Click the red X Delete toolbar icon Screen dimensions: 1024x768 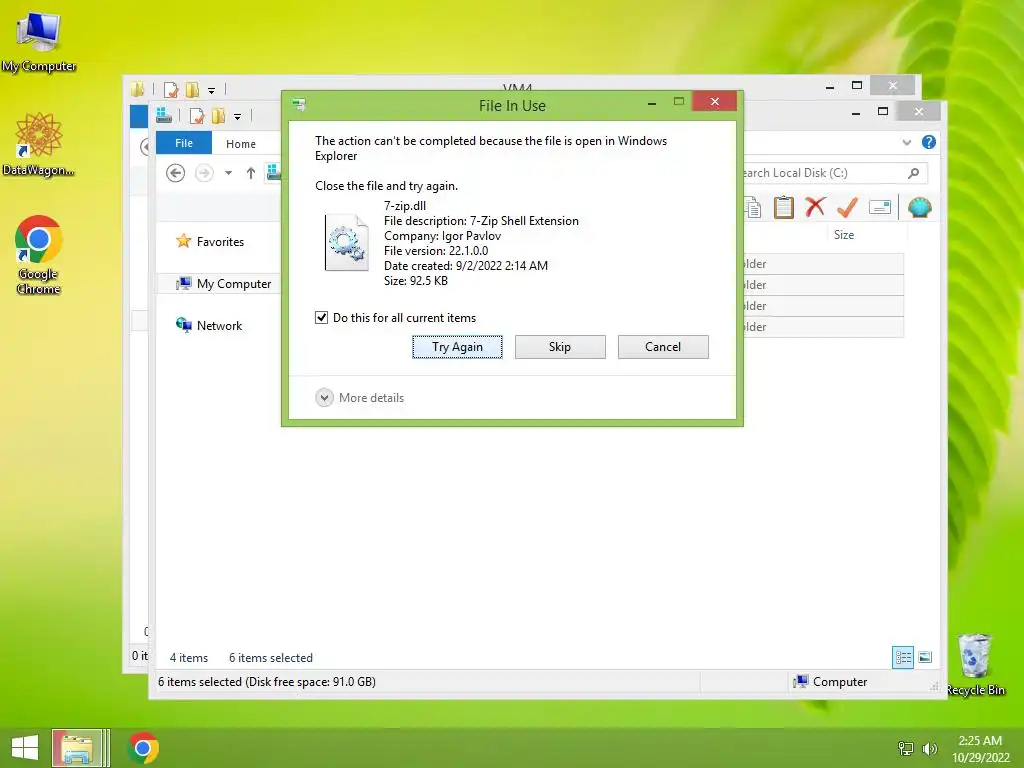click(815, 208)
